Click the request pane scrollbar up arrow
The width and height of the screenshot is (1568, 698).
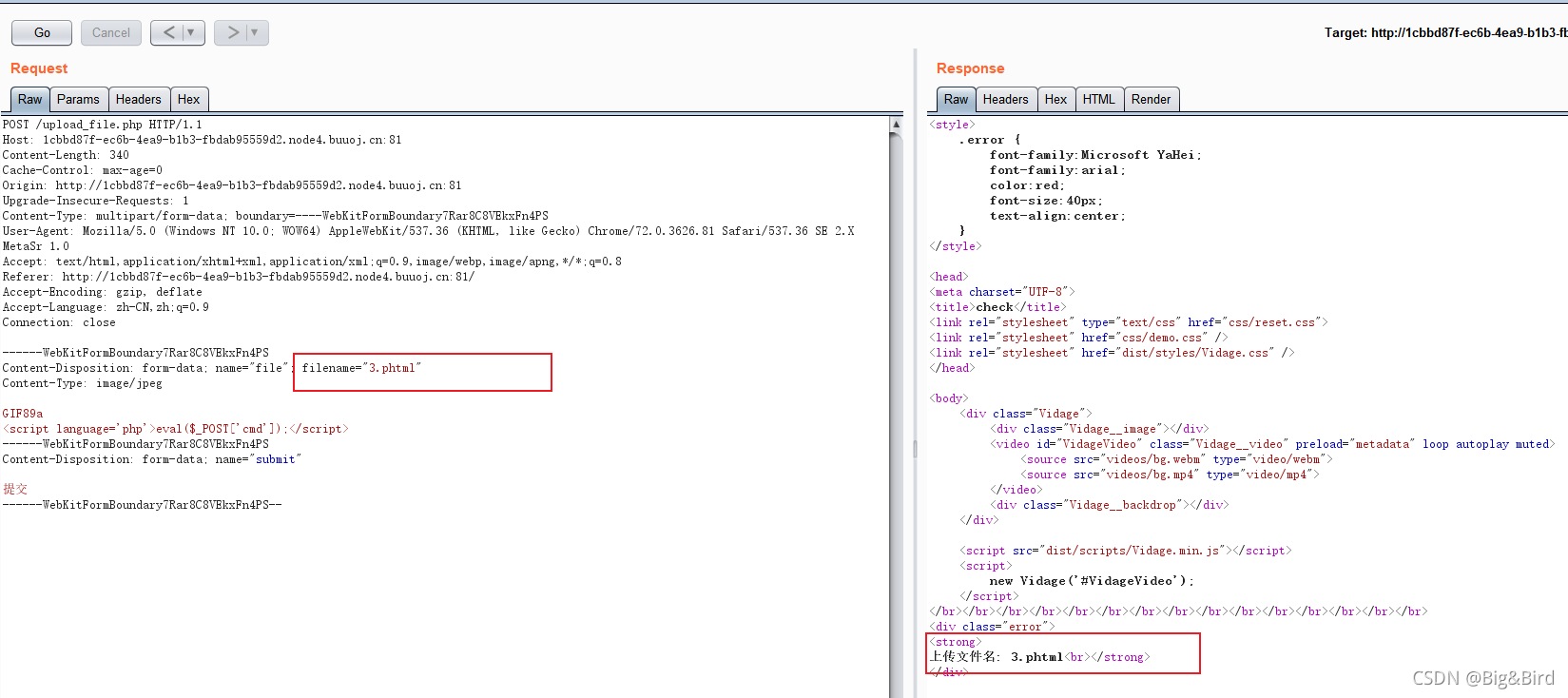click(896, 124)
